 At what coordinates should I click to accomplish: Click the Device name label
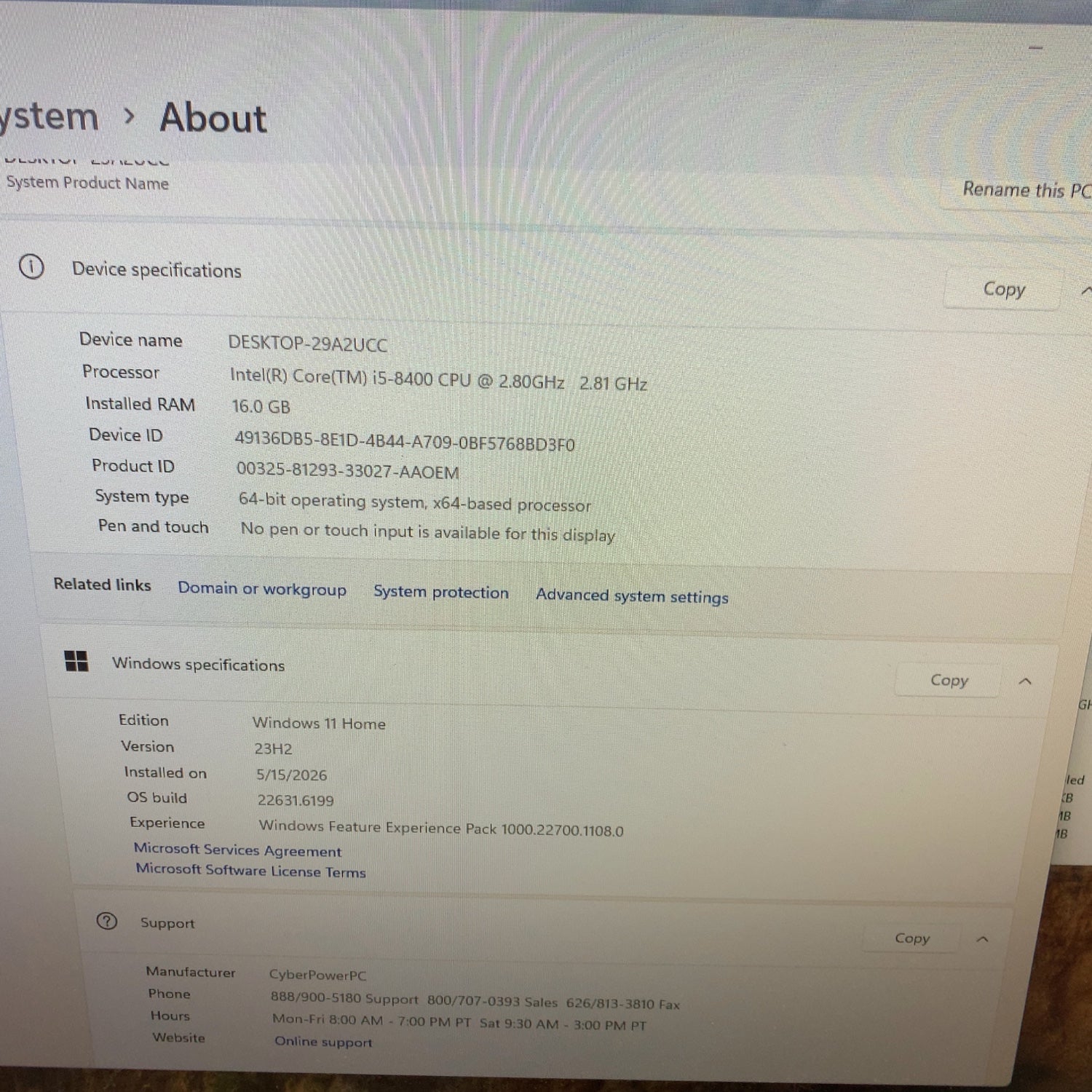click(x=131, y=339)
